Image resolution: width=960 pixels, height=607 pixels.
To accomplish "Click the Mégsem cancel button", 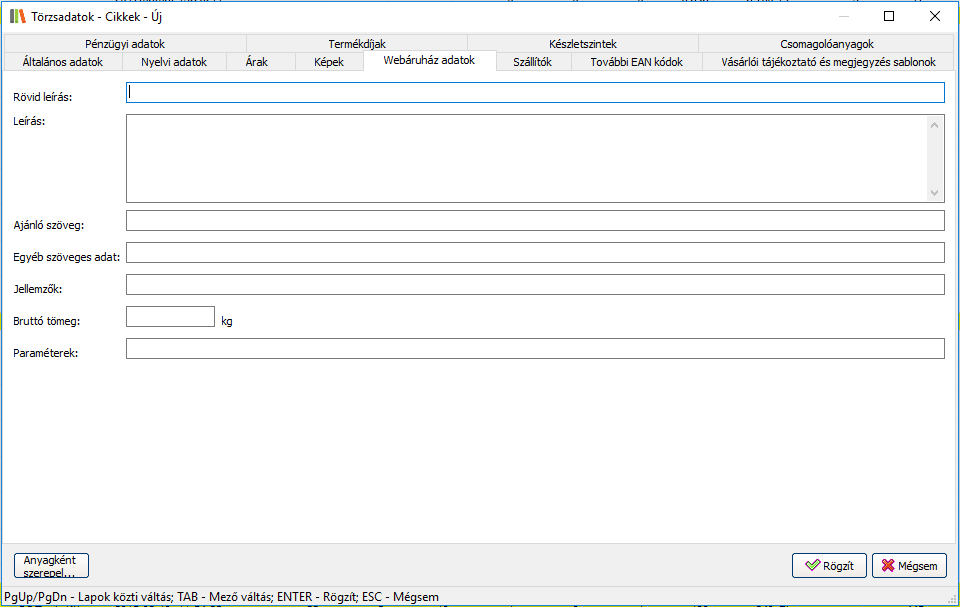I will [909, 566].
